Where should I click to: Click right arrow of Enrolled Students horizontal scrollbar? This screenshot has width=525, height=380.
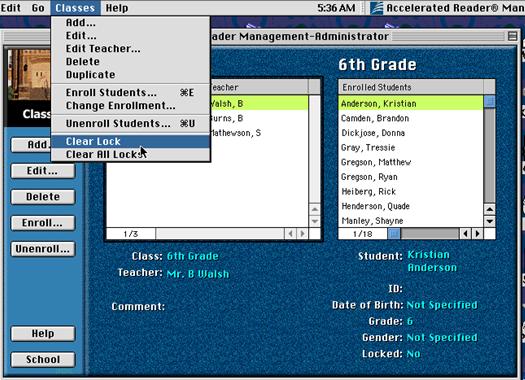pyautogui.click(x=478, y=233)
